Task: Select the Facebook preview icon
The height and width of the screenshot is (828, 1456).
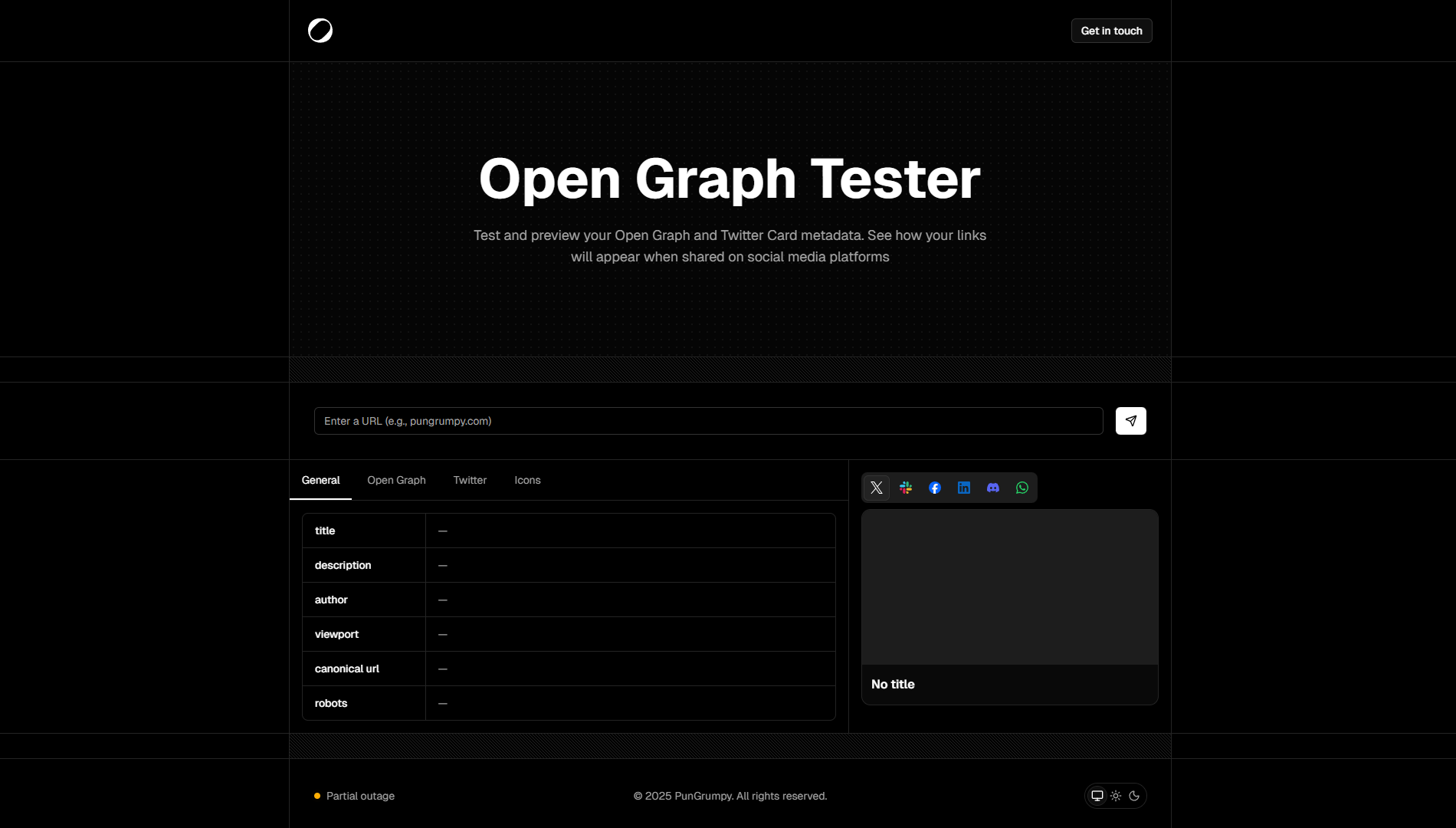Action: tap(935, 488)
